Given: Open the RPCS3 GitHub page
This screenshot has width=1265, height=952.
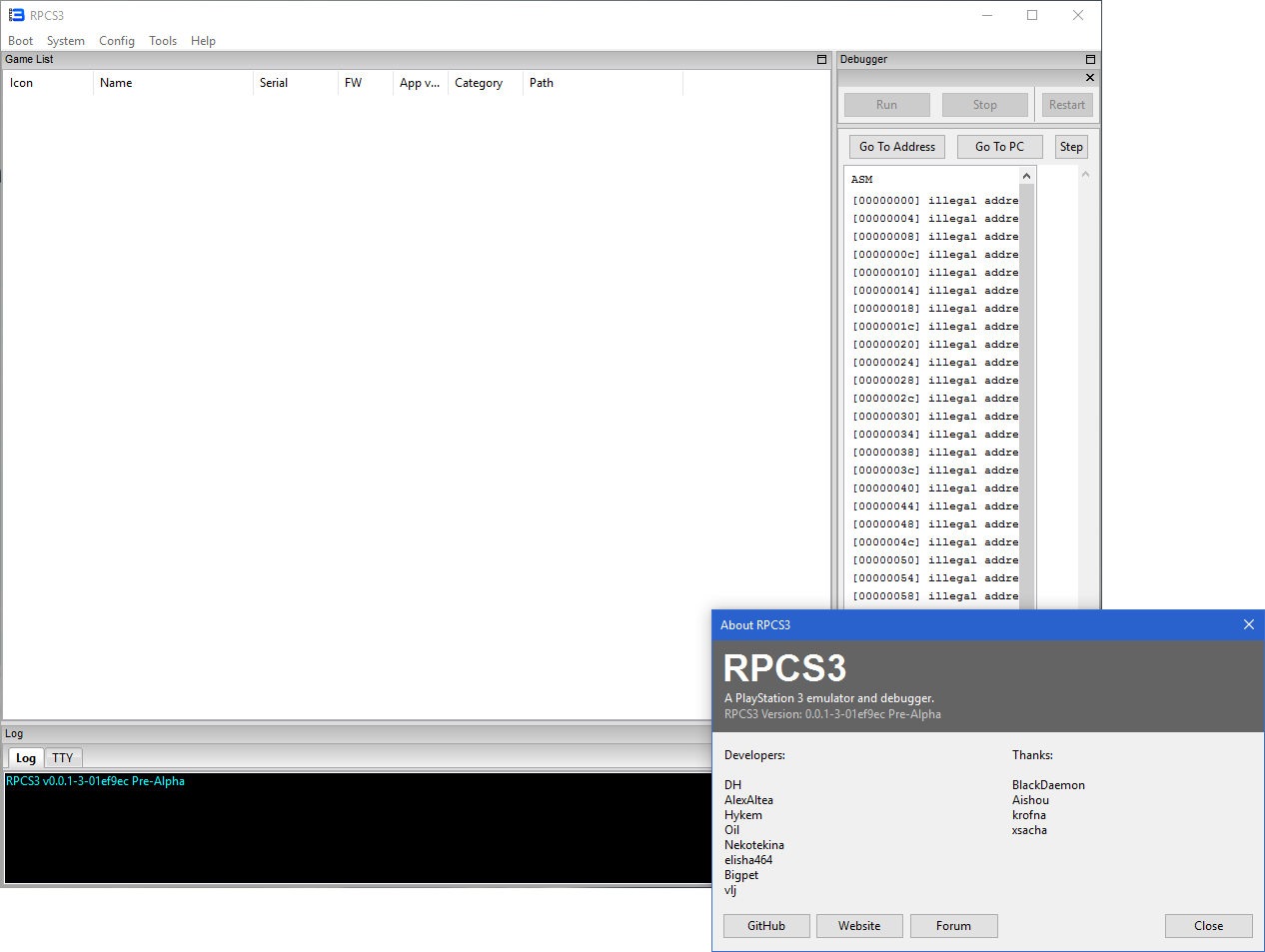Looking at the screenshot, I should (765, 925).
